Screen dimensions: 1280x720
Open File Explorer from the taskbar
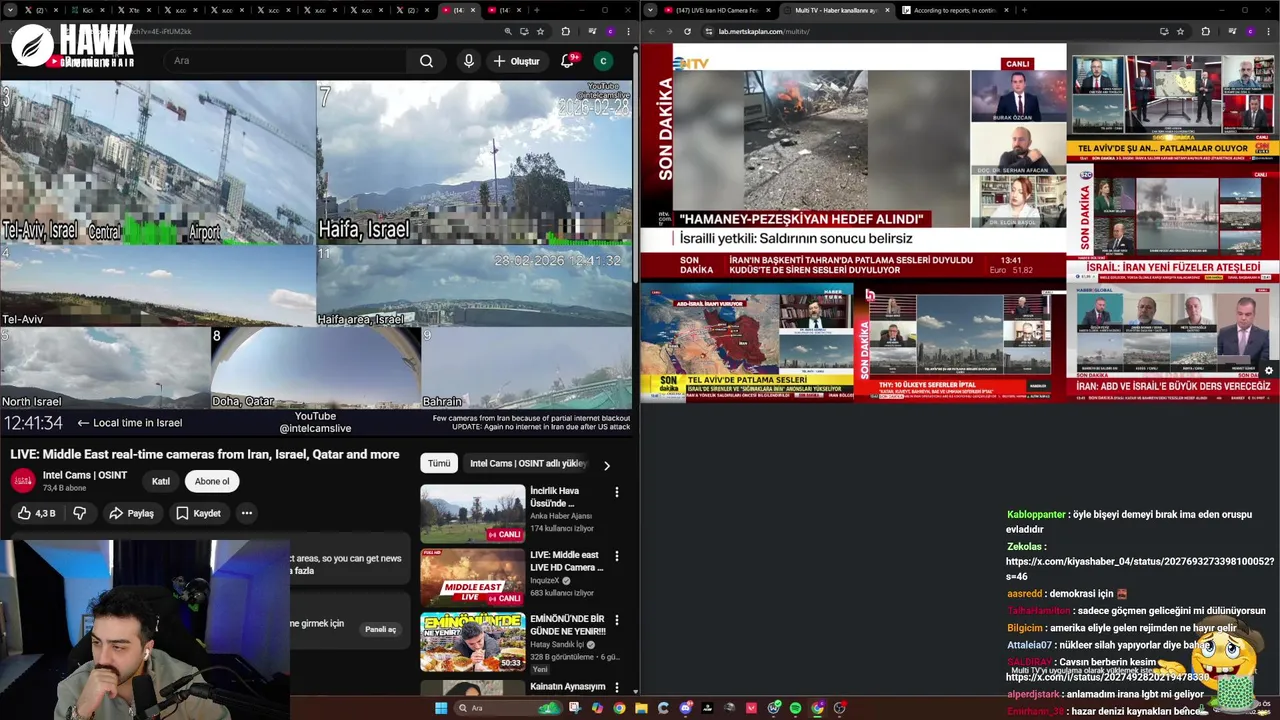point(641,708)
